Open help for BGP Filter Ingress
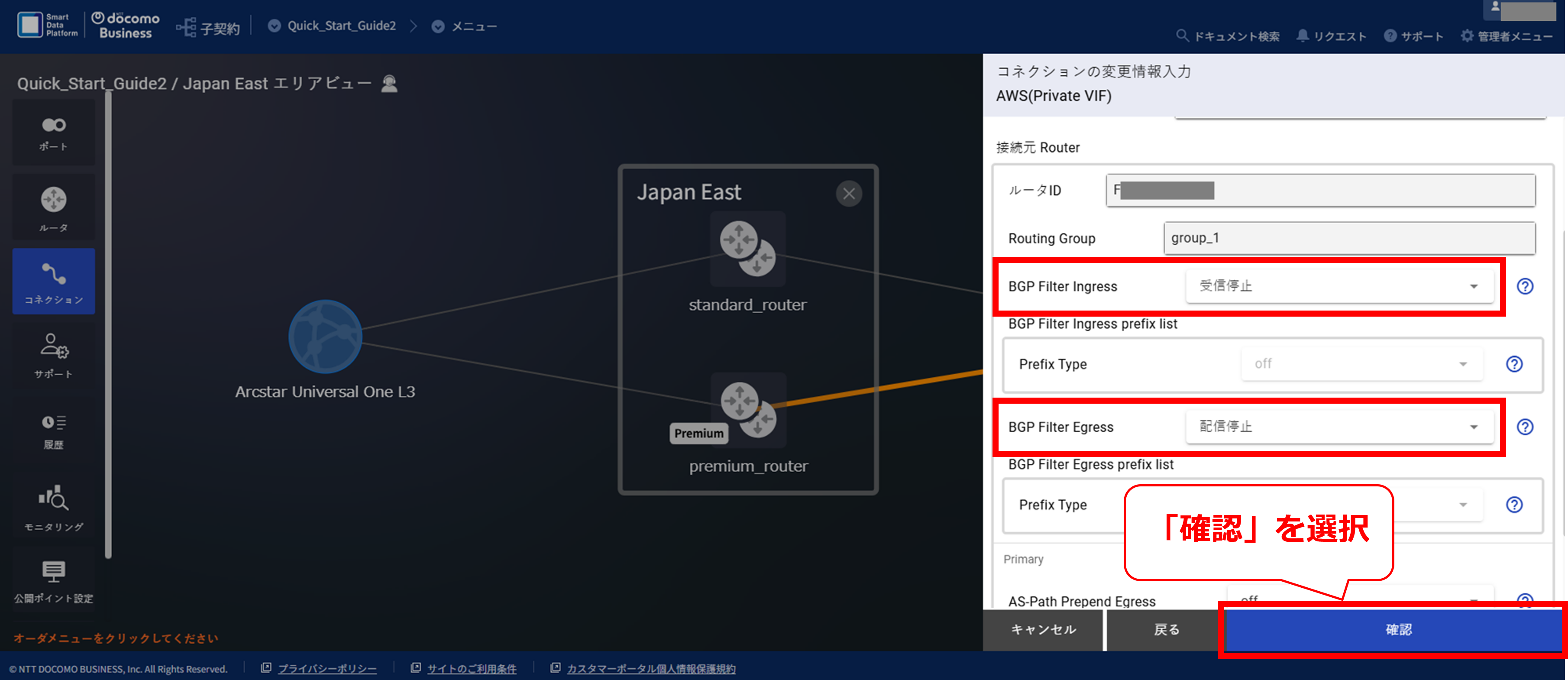Screen dimensions: 1568x680 [x=1525, y=286]
